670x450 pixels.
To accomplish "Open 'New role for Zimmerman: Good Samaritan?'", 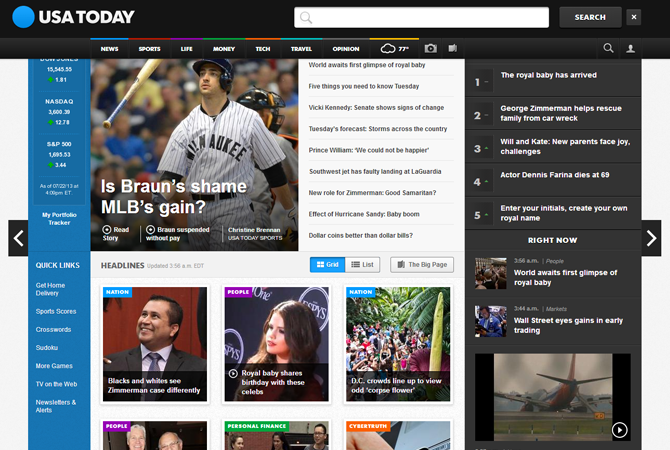I will coord(372,193).
